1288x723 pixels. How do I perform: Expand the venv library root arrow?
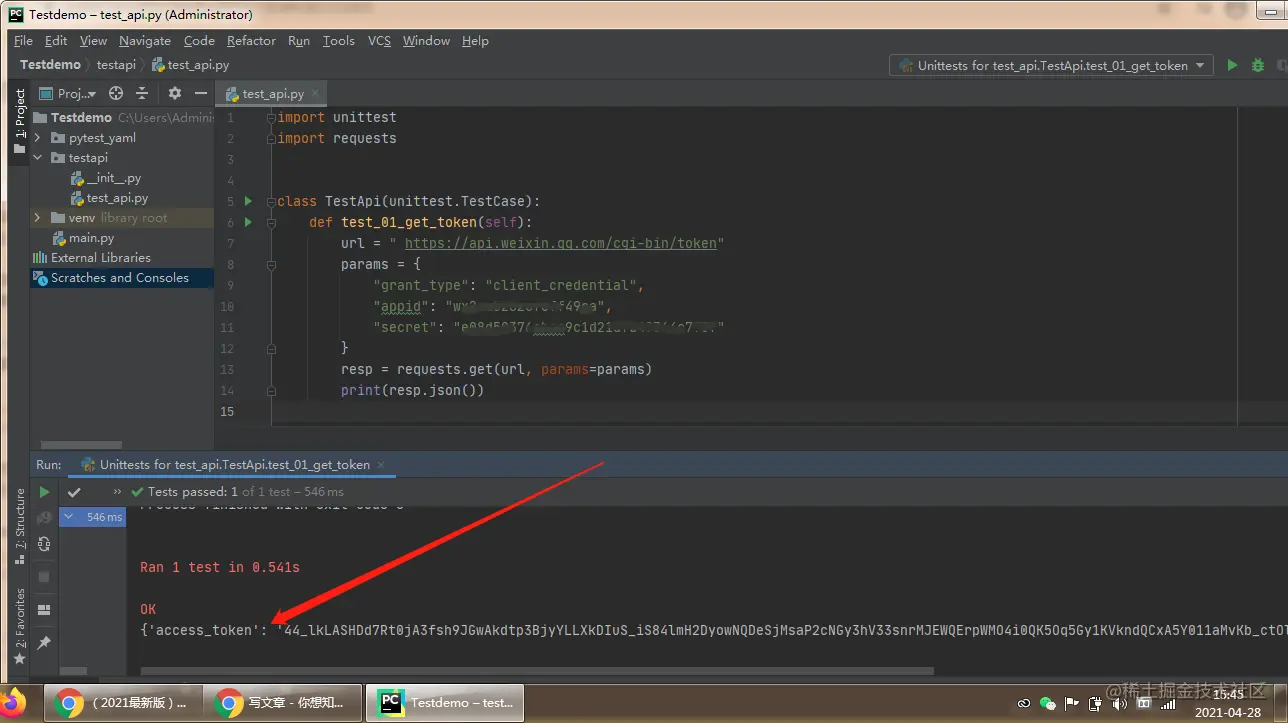(38, 218)
